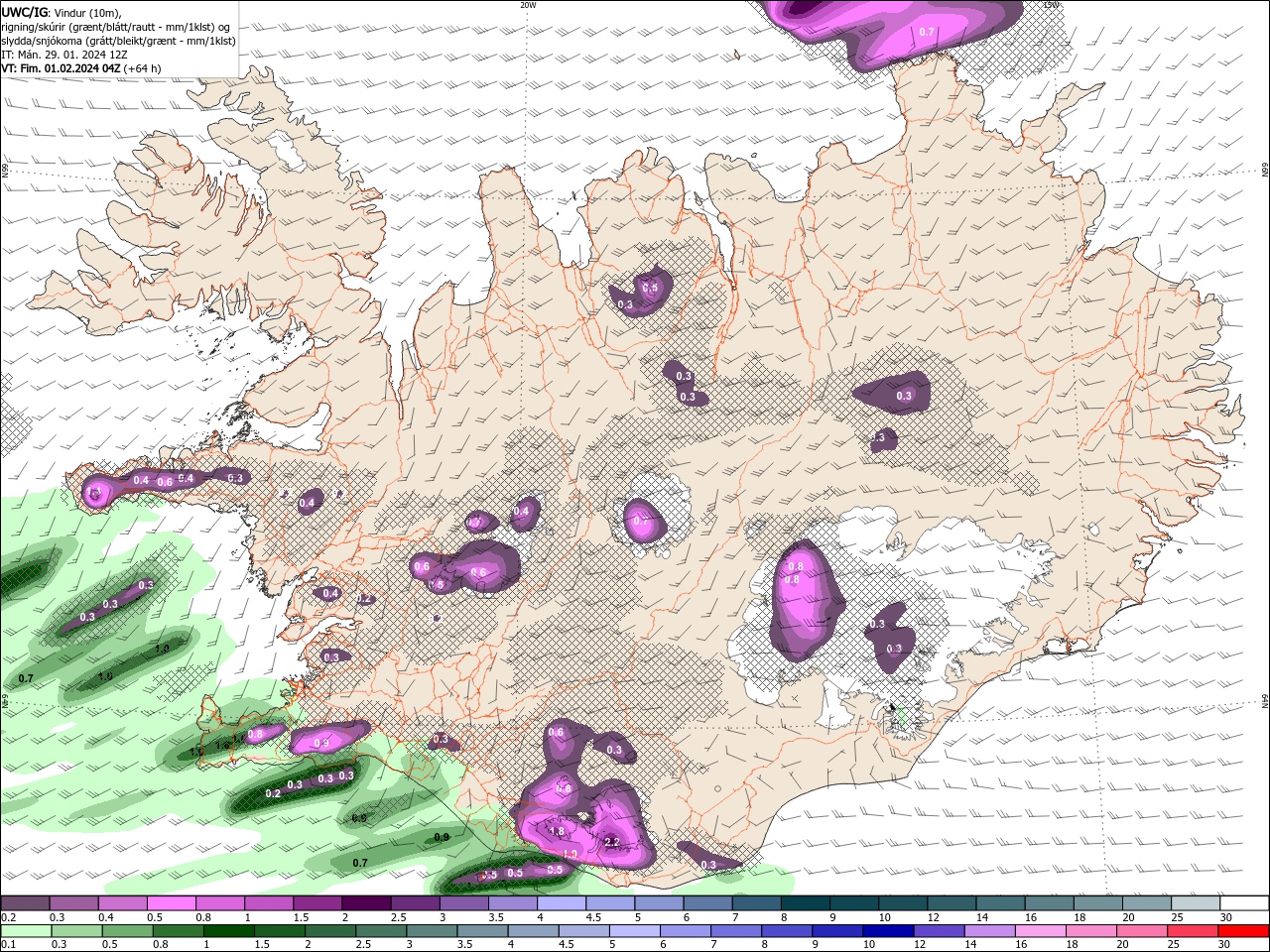1270x952 pixels.
Task: Click the "rigning/skúrir" legend description line
Action: (117, 27)
